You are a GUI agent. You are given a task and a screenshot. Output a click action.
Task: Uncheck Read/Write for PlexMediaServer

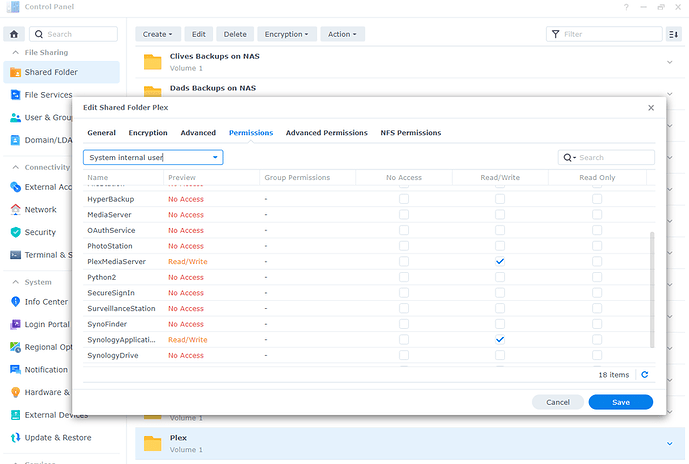pos(500,261)
